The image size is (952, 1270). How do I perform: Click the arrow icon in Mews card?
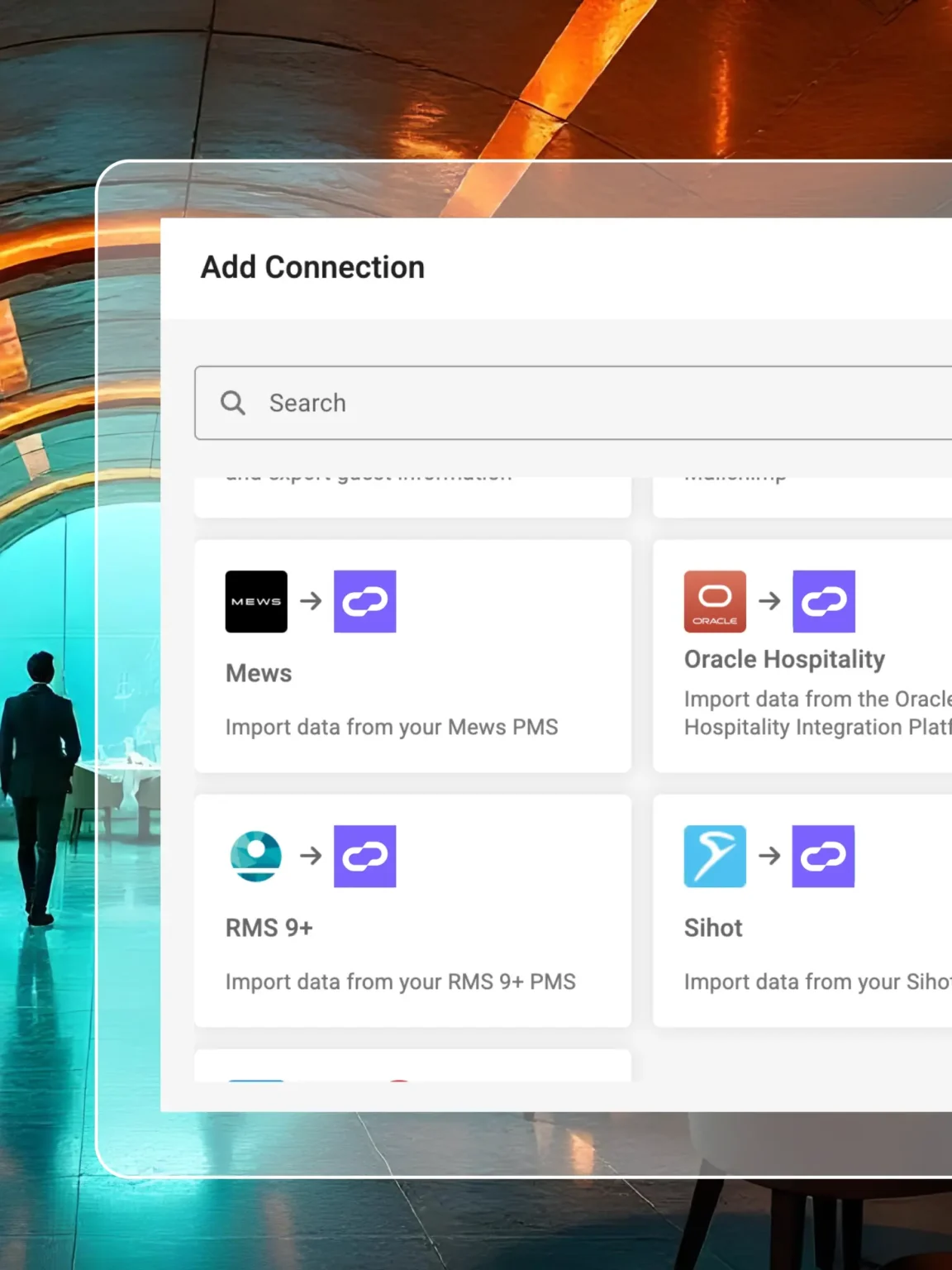click(311, 600)
